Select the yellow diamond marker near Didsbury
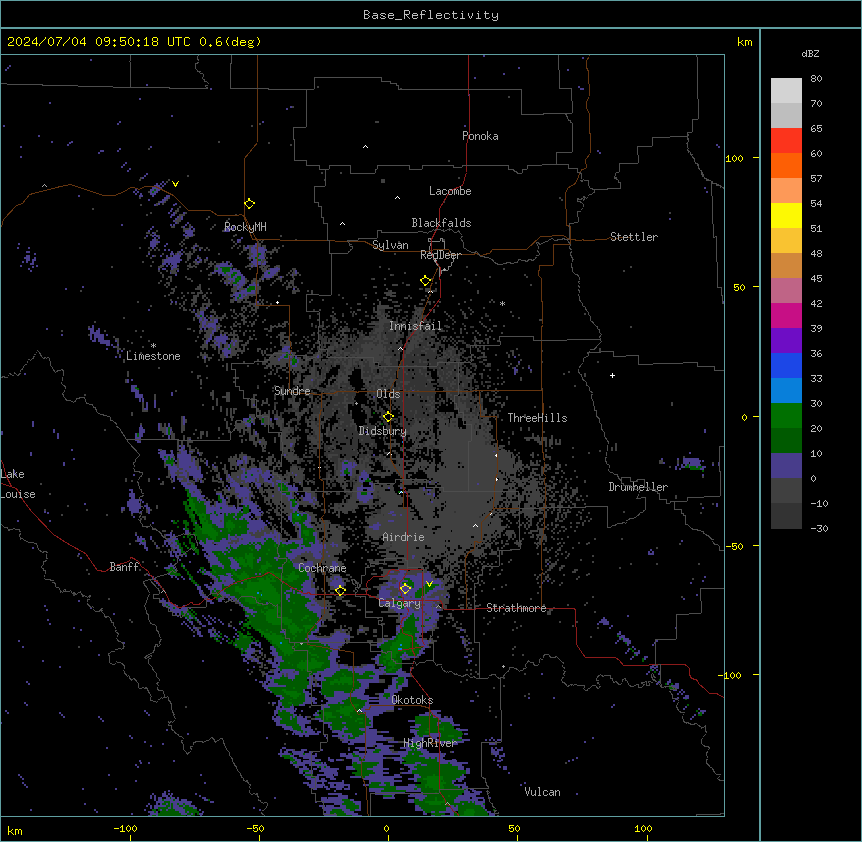This screenshot has width=862, height=842. point(388,417)
